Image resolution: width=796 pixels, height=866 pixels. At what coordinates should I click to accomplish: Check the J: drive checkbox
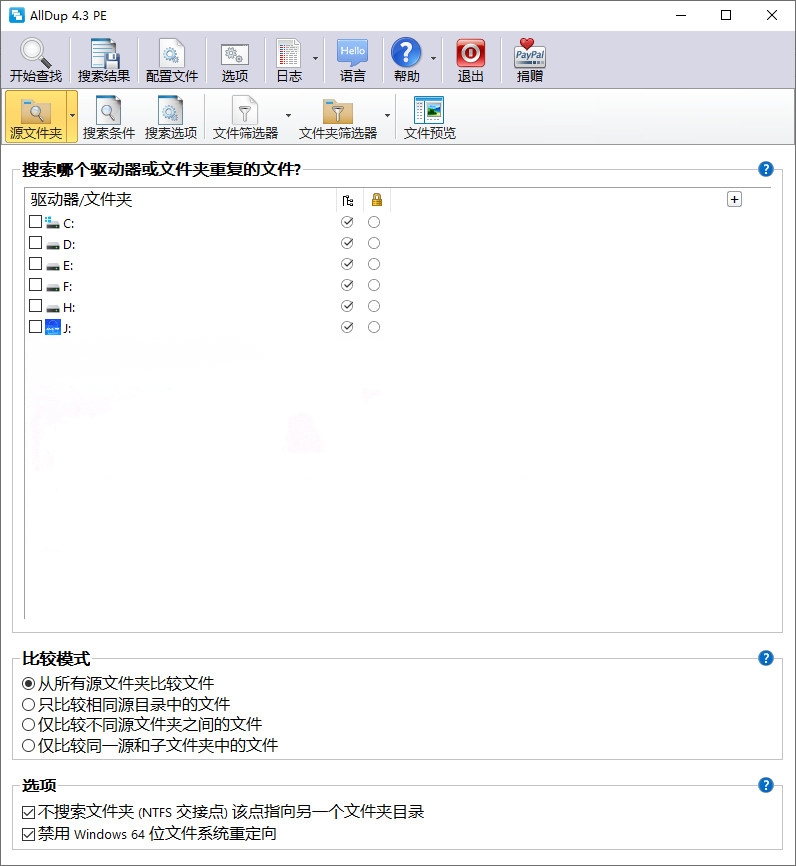(x=35, y=326)
